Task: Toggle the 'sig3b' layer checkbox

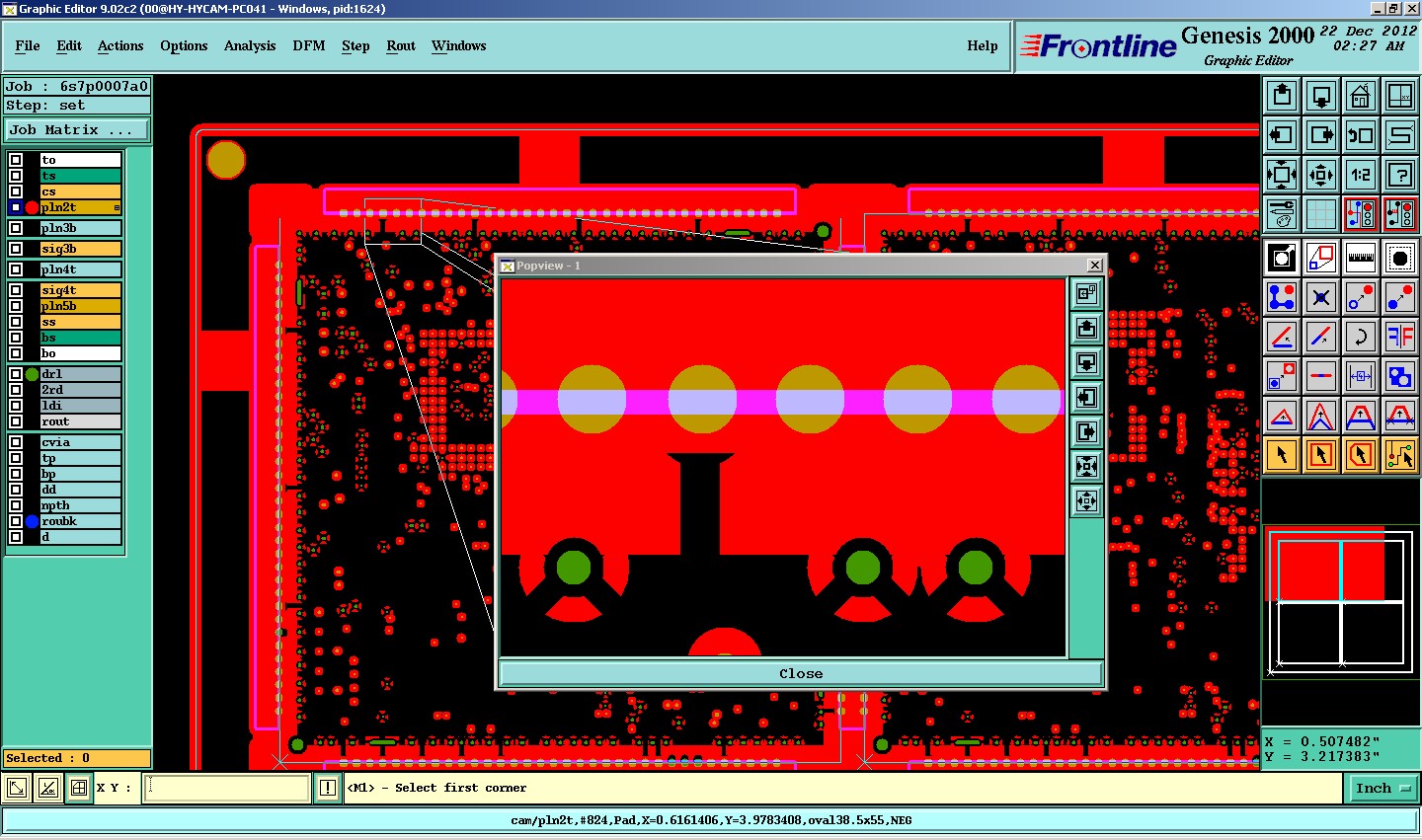Action: pos(16,249)
